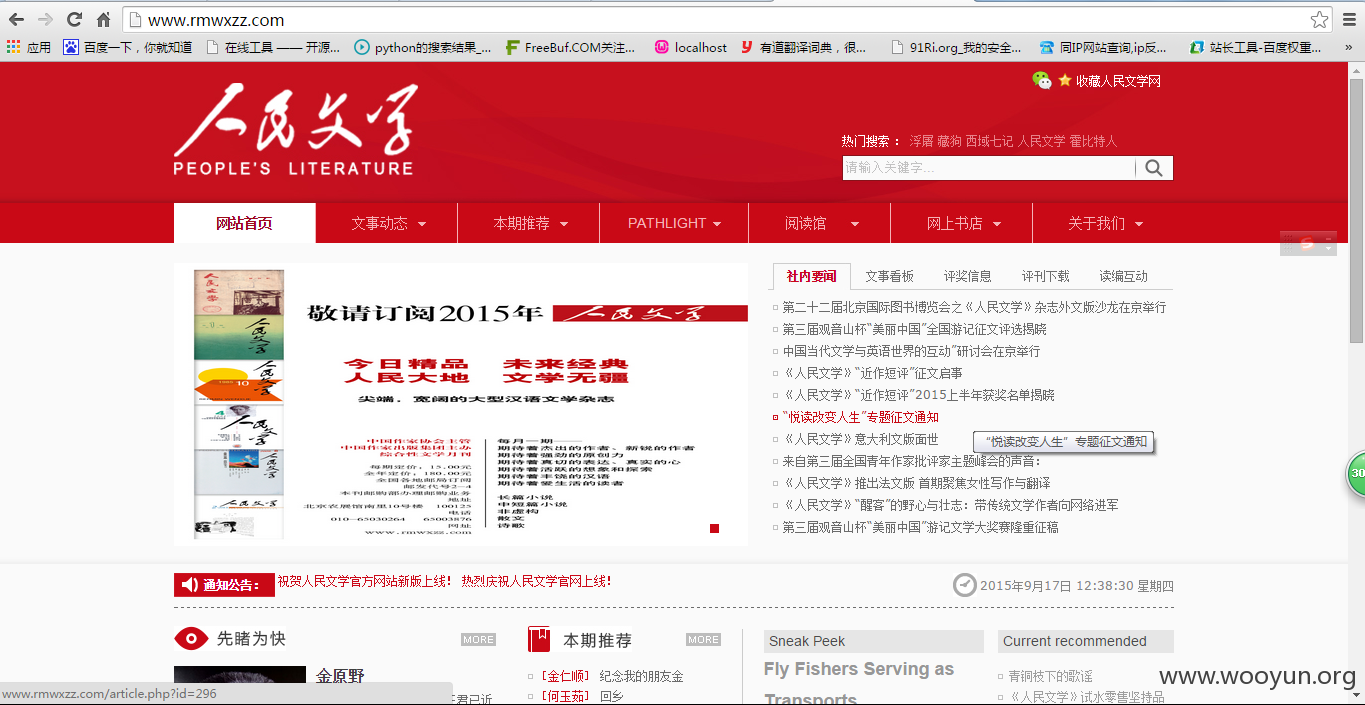The width and height of the screenshot is (1365, 705).
Task: Open the [金仁顺] 纪念我的朋友金 article
Action: point(612,676)
